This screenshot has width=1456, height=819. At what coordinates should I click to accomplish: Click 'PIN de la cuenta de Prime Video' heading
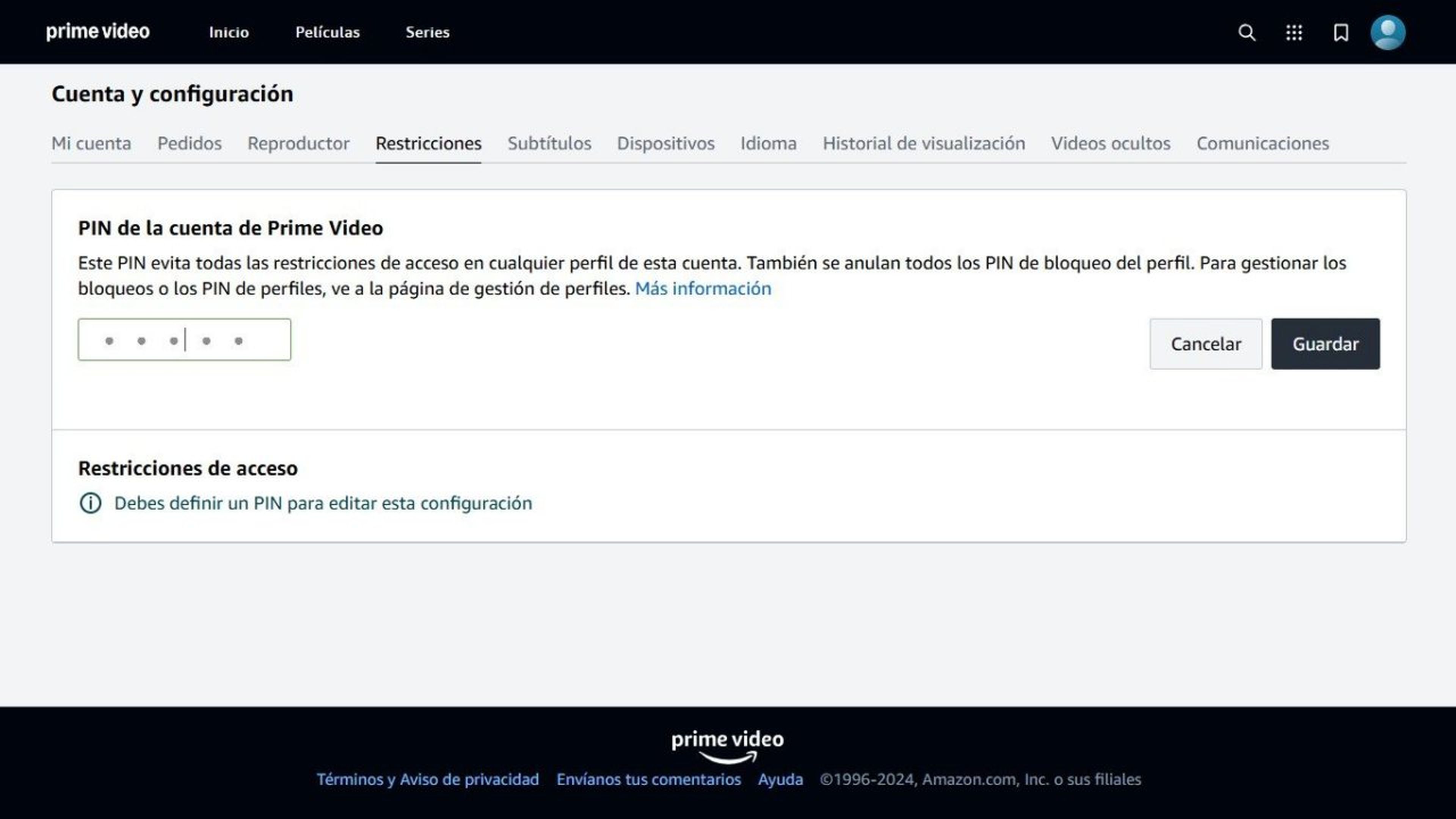(231, 228)
